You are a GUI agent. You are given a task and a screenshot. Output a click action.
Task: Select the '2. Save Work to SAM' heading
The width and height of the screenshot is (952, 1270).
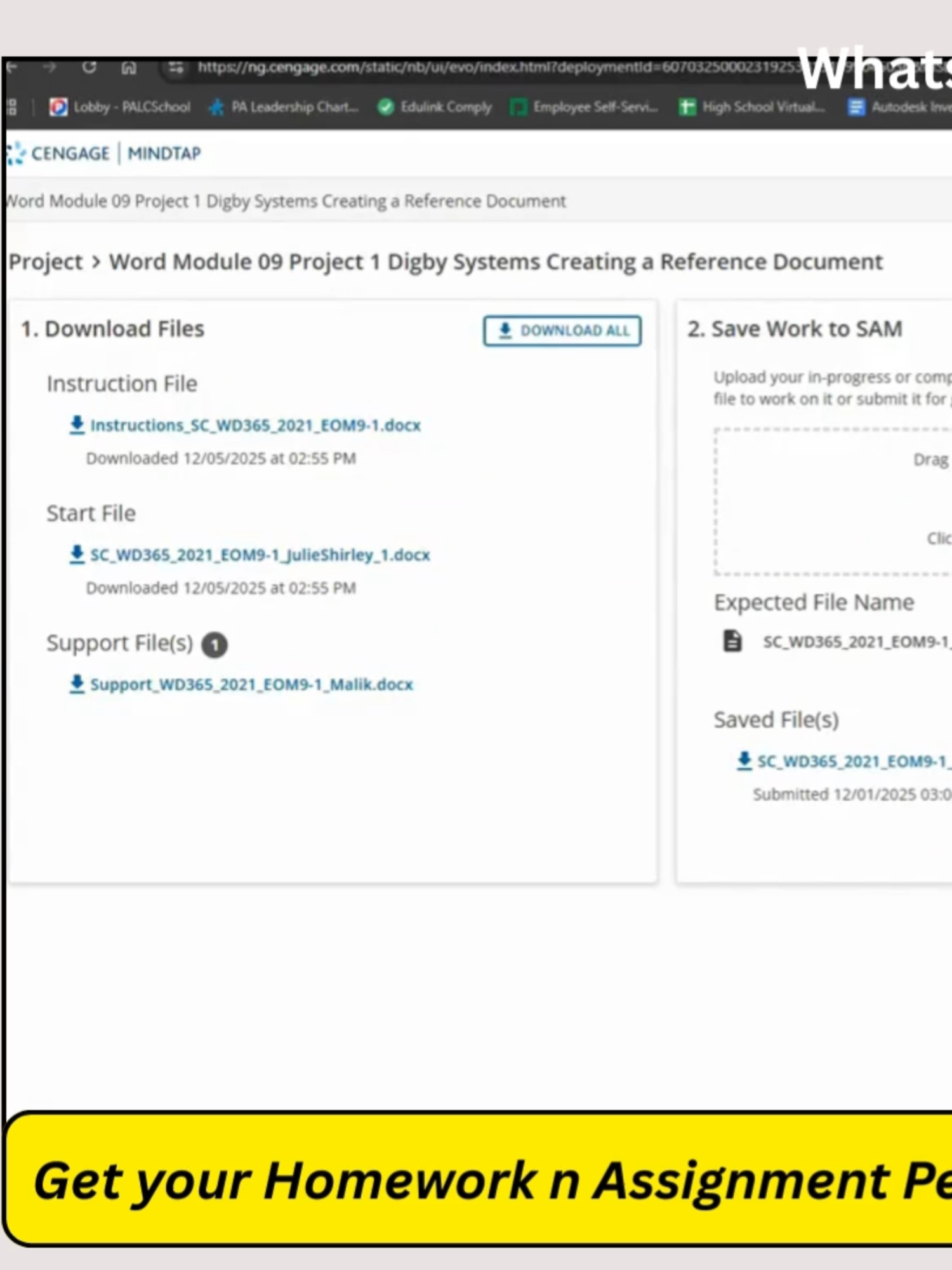click(795, 329)
